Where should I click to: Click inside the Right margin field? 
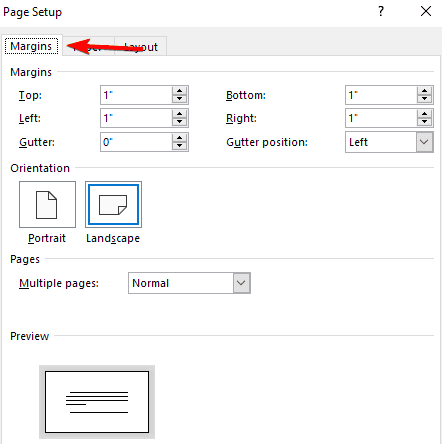[381, 118]
